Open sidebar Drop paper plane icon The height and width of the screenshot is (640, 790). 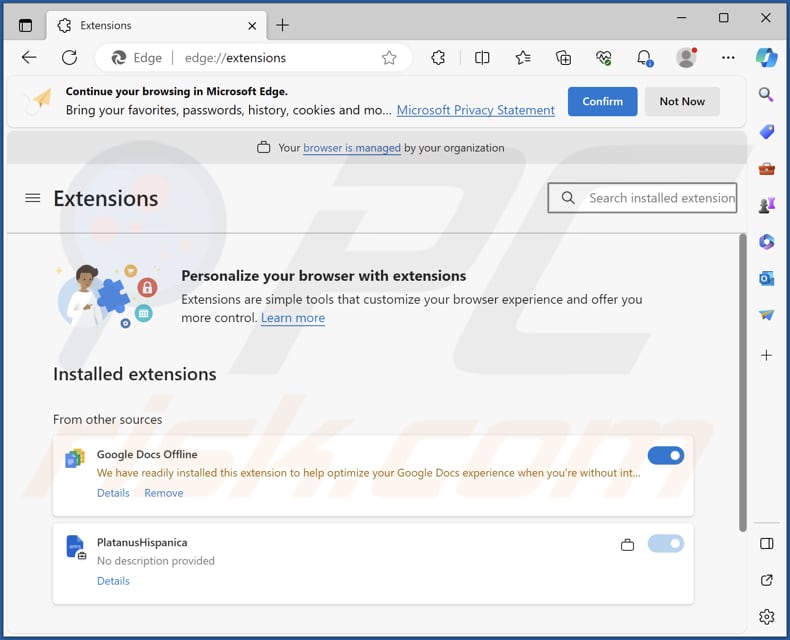[766, 315]
